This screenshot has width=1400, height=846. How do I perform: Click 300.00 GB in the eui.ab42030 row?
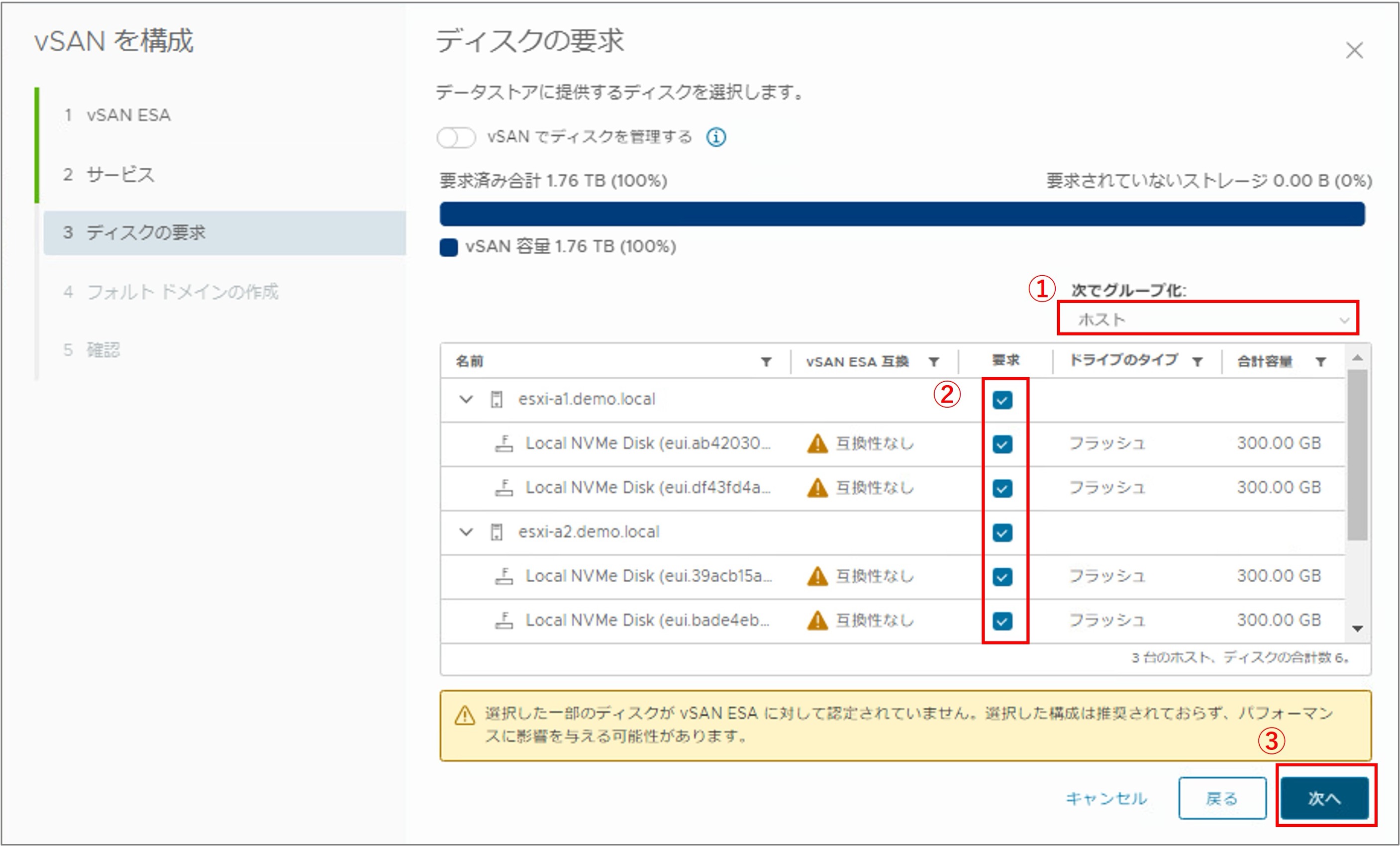point(1280,443)
